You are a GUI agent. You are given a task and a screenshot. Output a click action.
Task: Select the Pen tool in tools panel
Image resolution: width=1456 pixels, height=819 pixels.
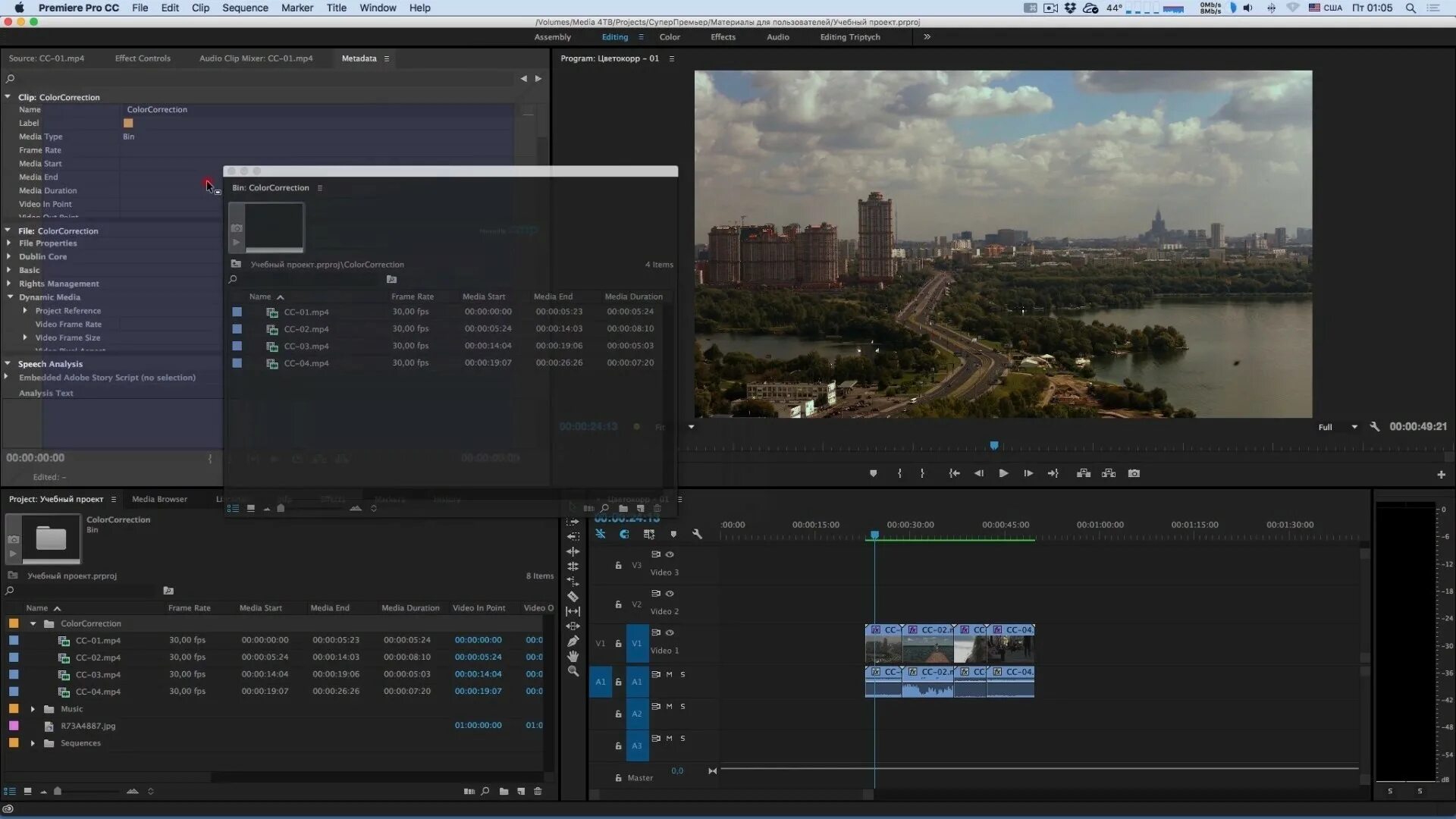point(573,642)
